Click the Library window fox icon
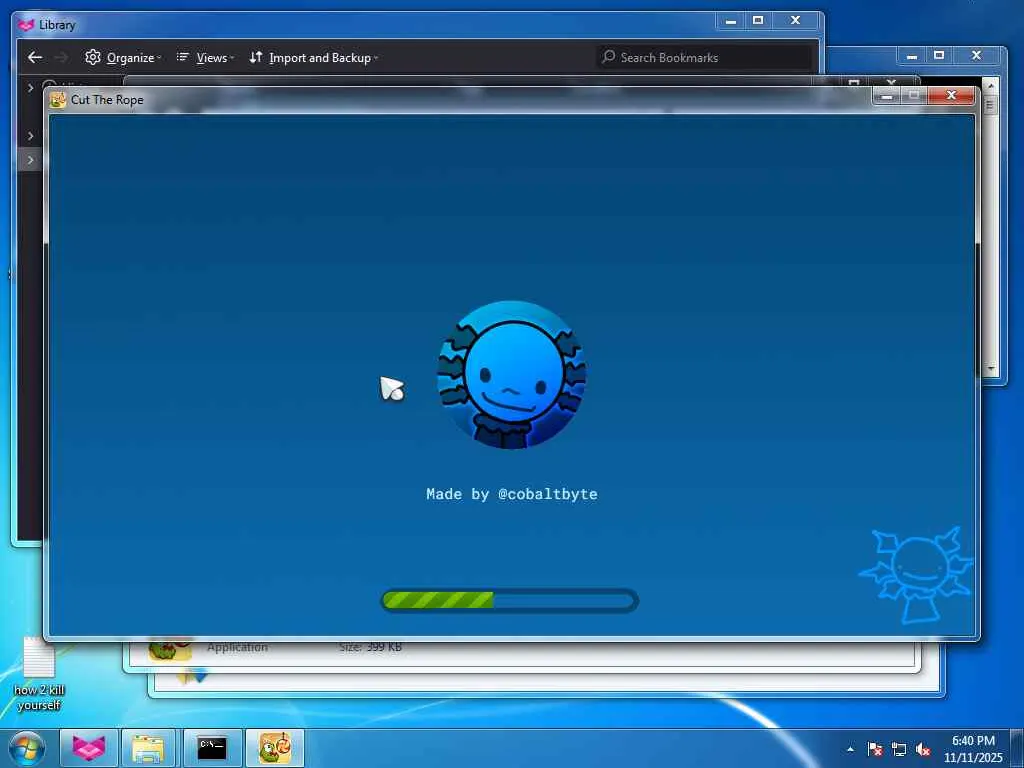The height and width of the screenshot is (768, 1024). pyautogui.click(x=26, y=25)
